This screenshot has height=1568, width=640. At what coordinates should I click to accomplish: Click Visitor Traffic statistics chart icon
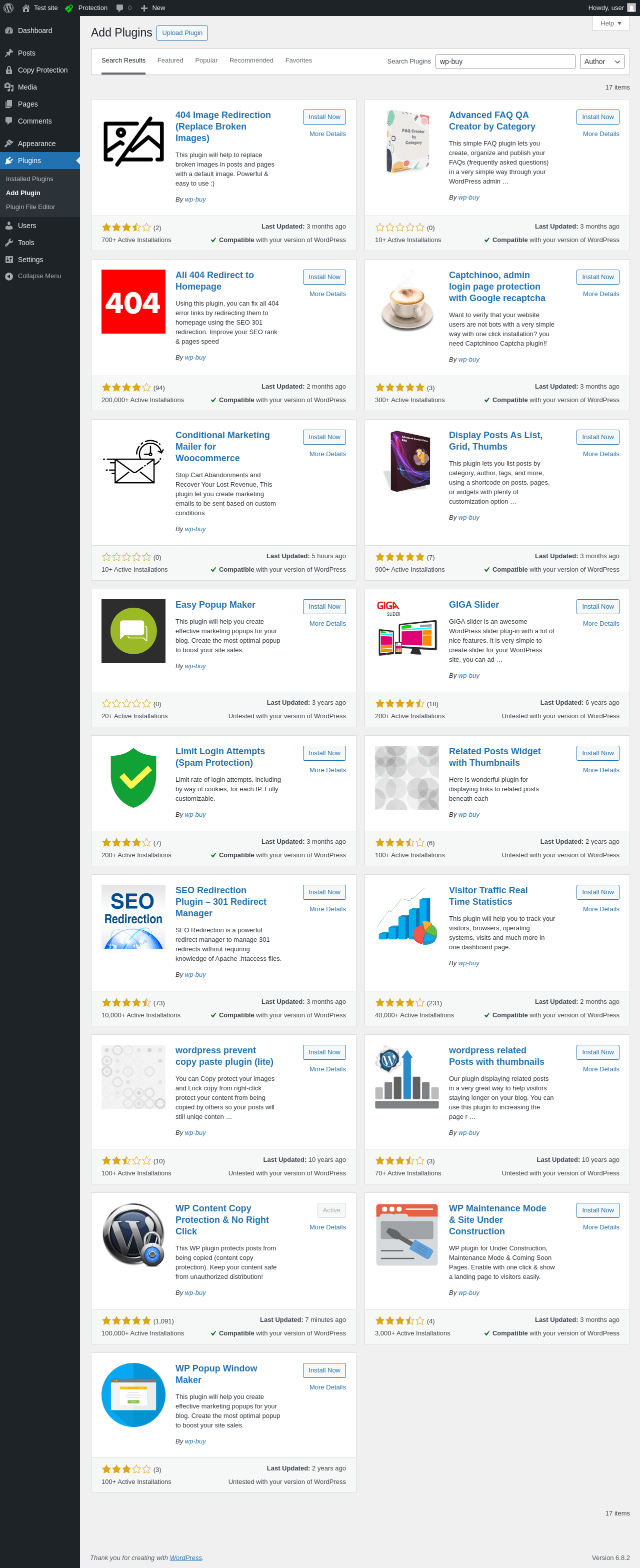pos(407,917)
